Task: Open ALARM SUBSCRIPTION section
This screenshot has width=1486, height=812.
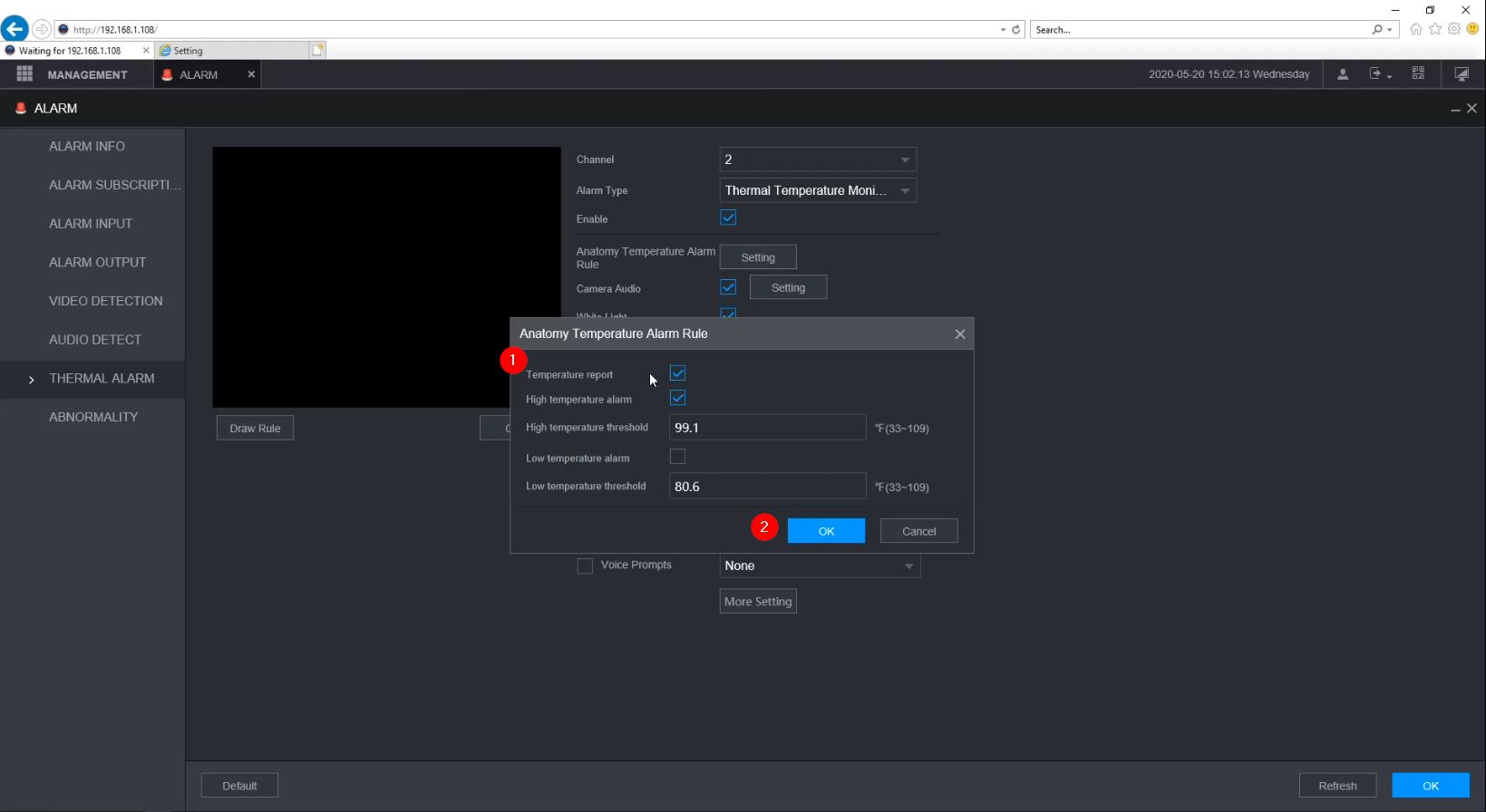Action: [114, 185]
